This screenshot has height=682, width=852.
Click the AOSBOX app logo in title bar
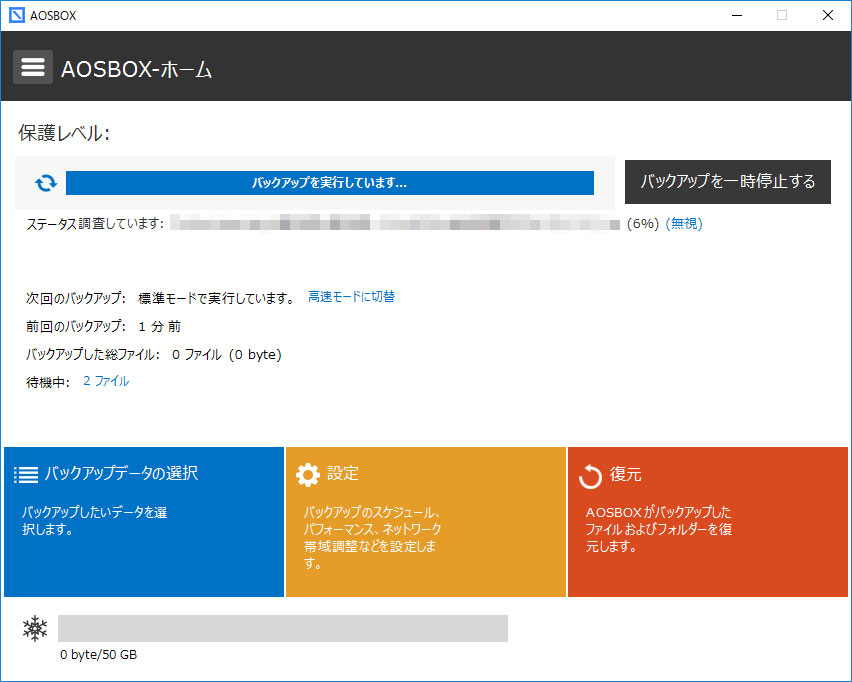pos(17,15)
